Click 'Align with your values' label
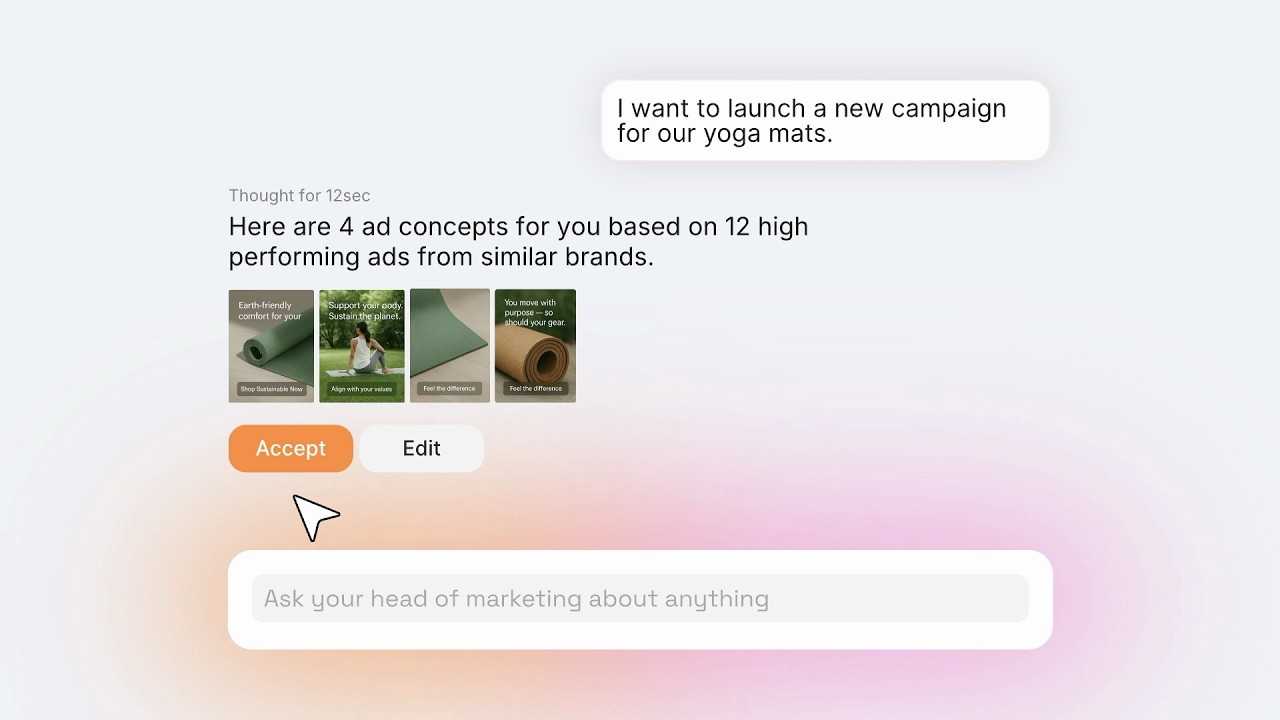Image resolution: width=1280 pixels, height=720 pixels. tap(362, 389)
